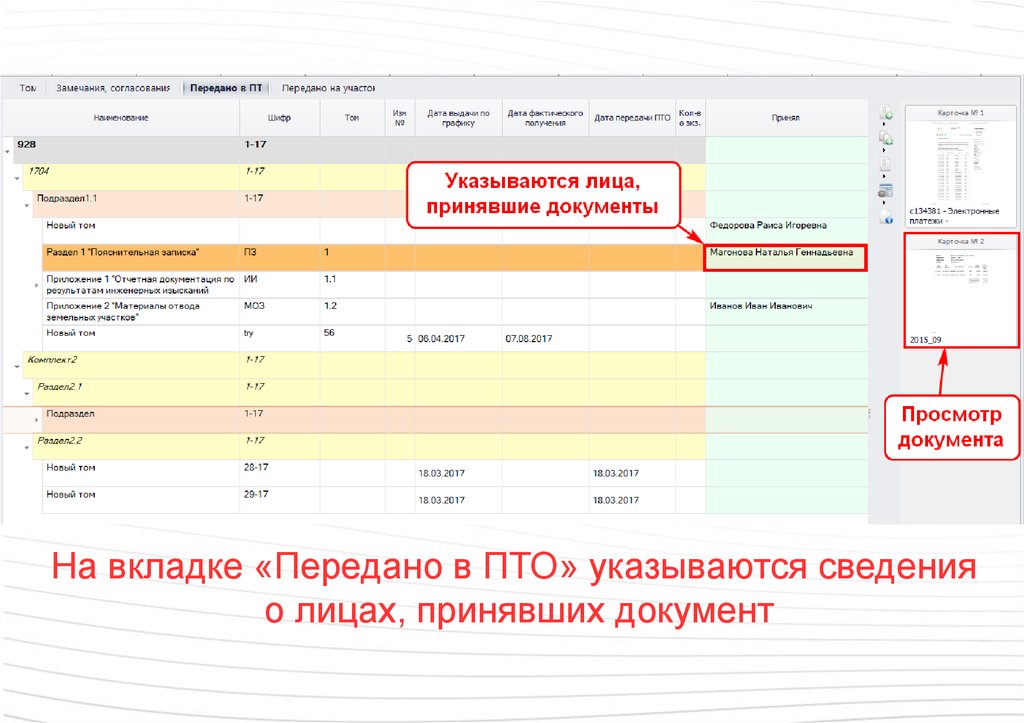This screenshot has height=723, width=1024.
Task: Click Дата передачи ПТО column header
Action: [632, 118]
